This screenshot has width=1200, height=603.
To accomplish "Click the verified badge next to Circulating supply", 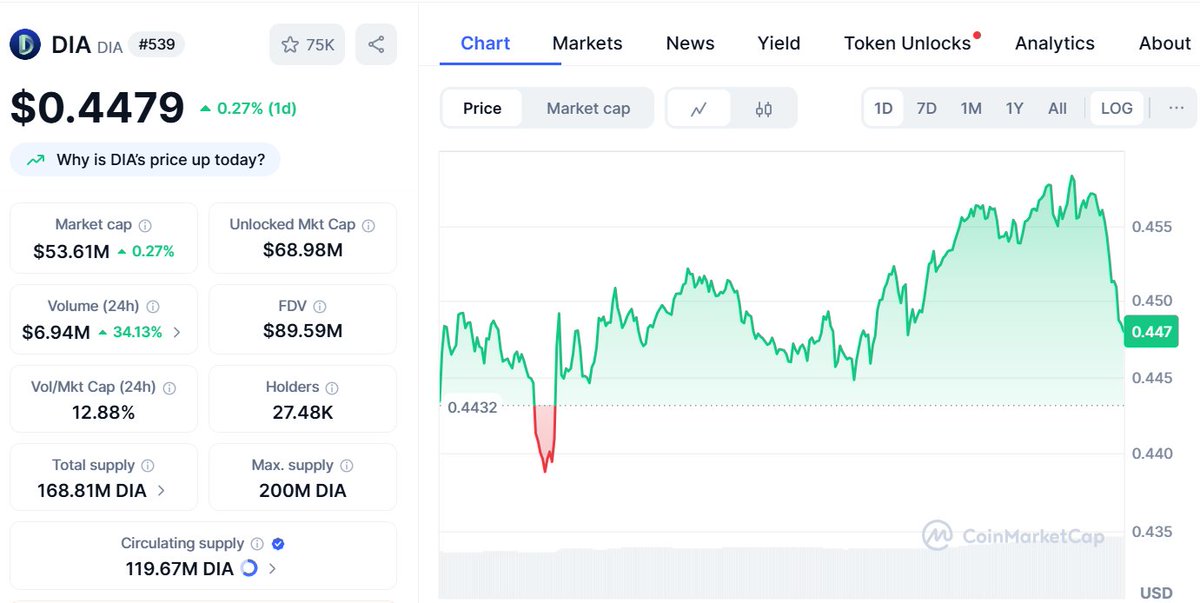I will 279,544.
